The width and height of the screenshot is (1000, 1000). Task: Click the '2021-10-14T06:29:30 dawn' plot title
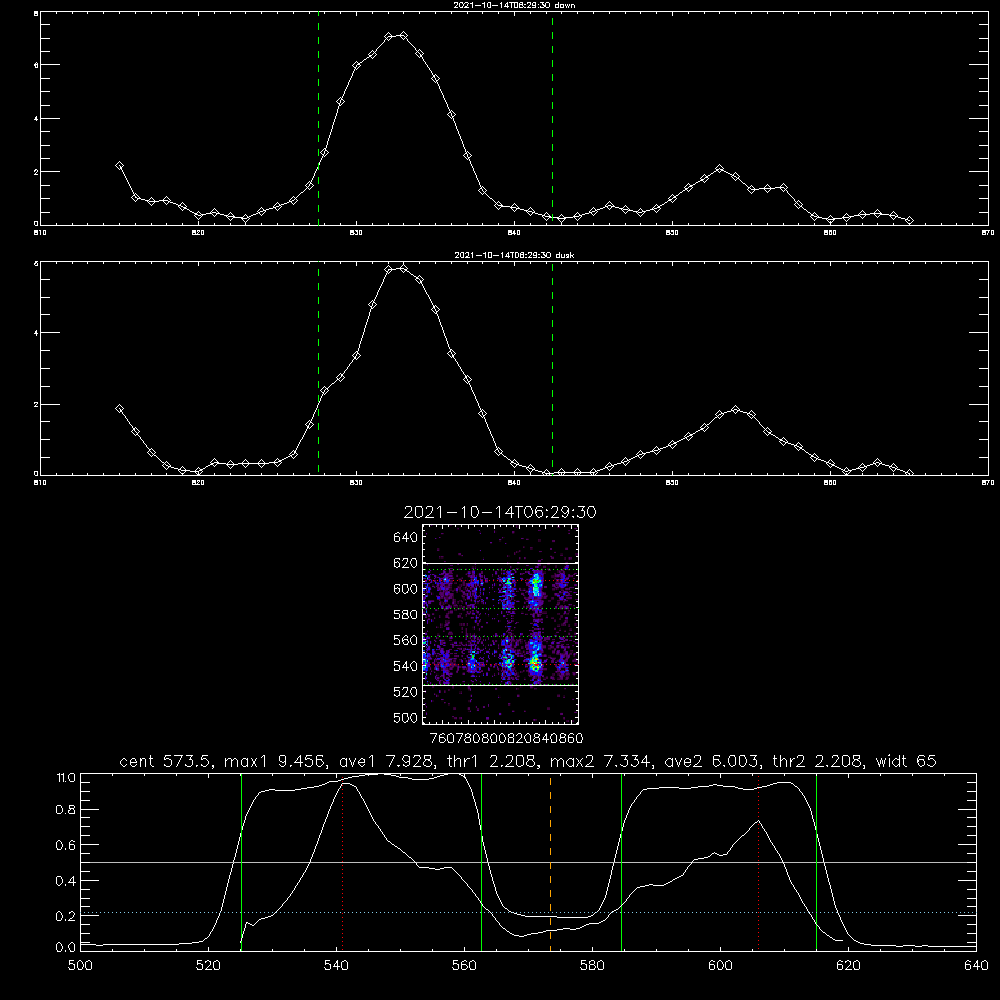[x=514, y=5]
